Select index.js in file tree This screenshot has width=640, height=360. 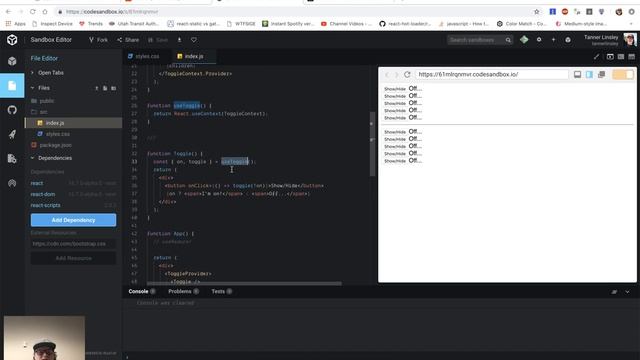(73, 123)
